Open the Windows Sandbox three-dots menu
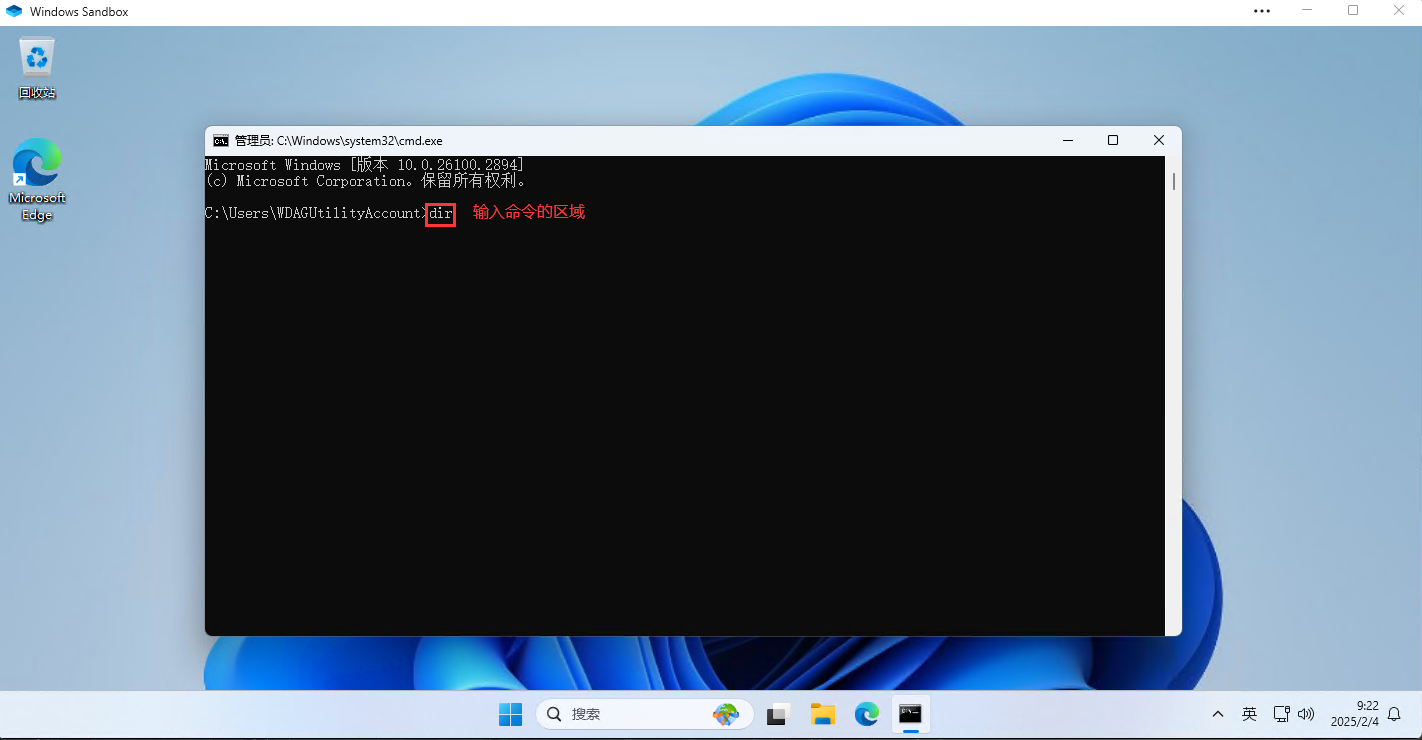1422x740 pixels. click(1262, 11)
